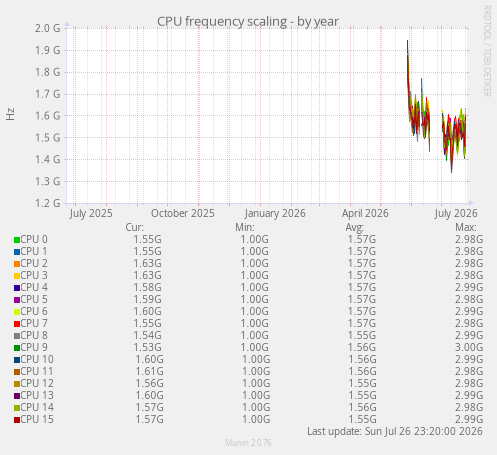Click the '1.2 G' y-axis label
The height and width of the screenshot is (455, 497).
point(48,203)
